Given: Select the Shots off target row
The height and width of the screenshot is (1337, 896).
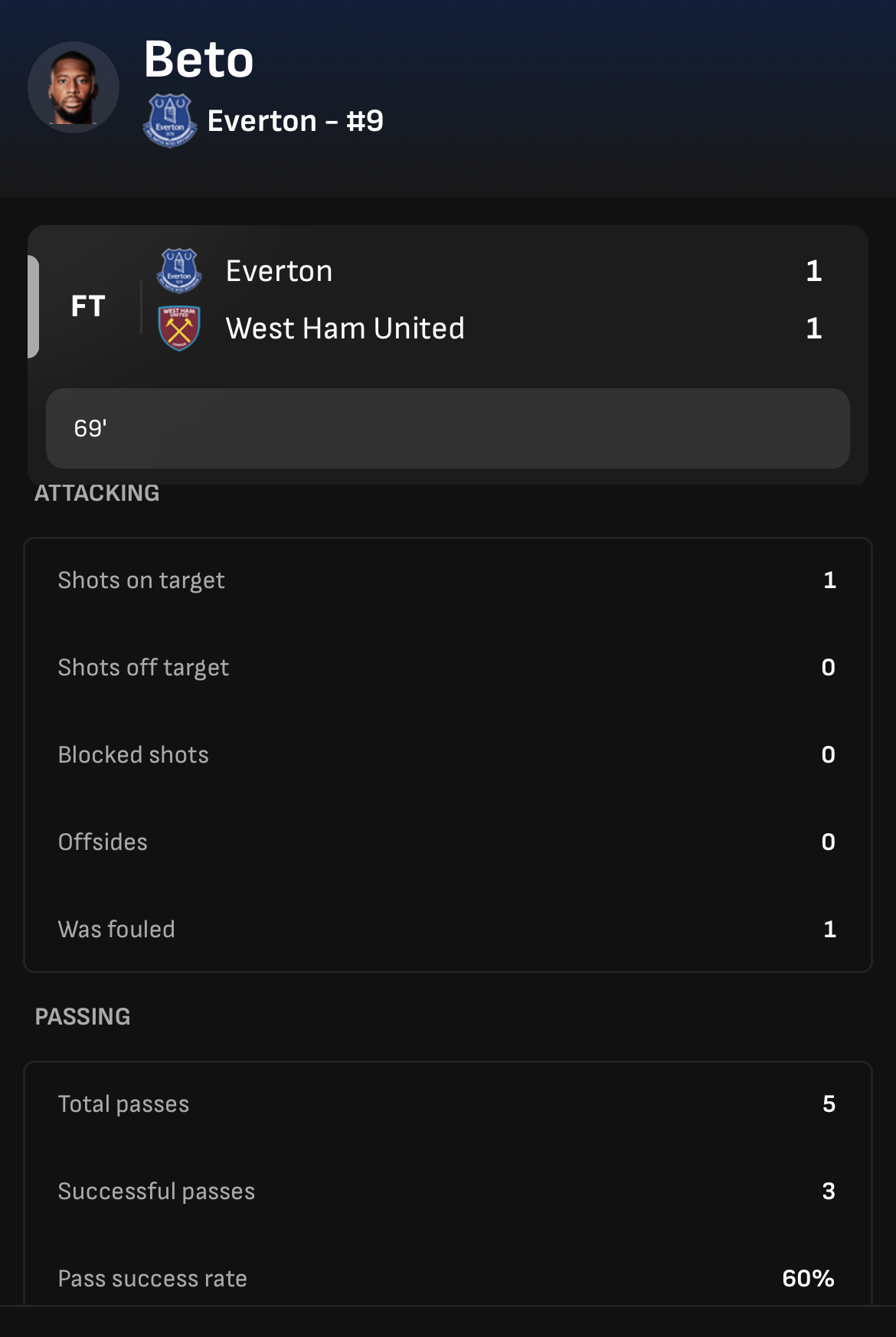Looking at the screenshot, I should click(x=447, y=668).
